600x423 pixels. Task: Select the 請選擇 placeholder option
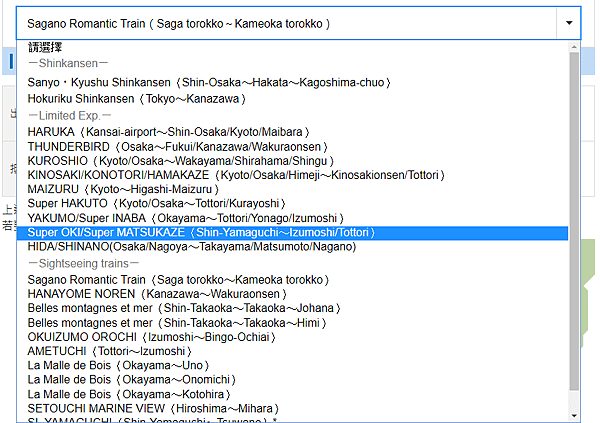(x=293, y=47)
